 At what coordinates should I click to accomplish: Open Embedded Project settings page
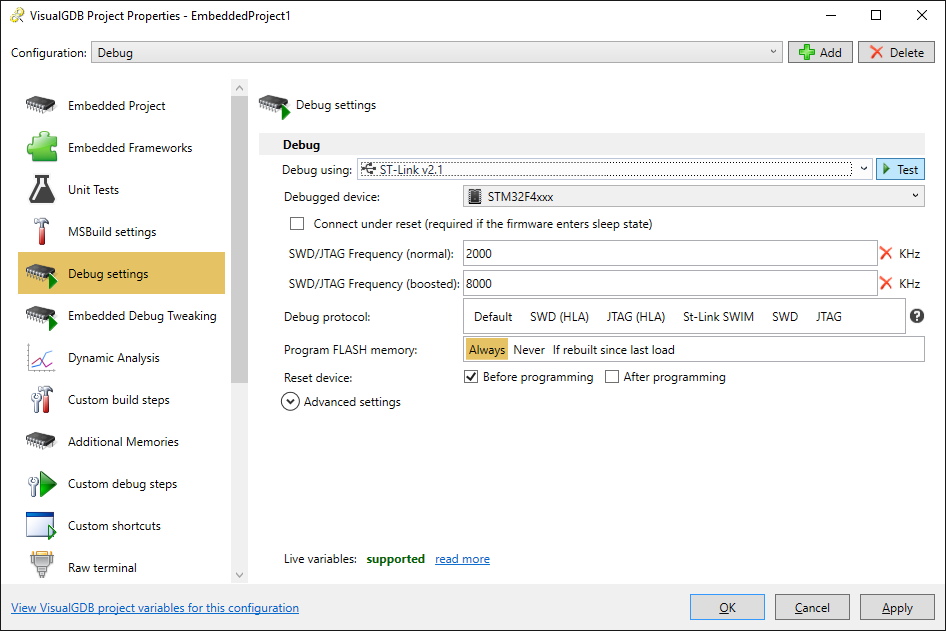pos(121,106)
